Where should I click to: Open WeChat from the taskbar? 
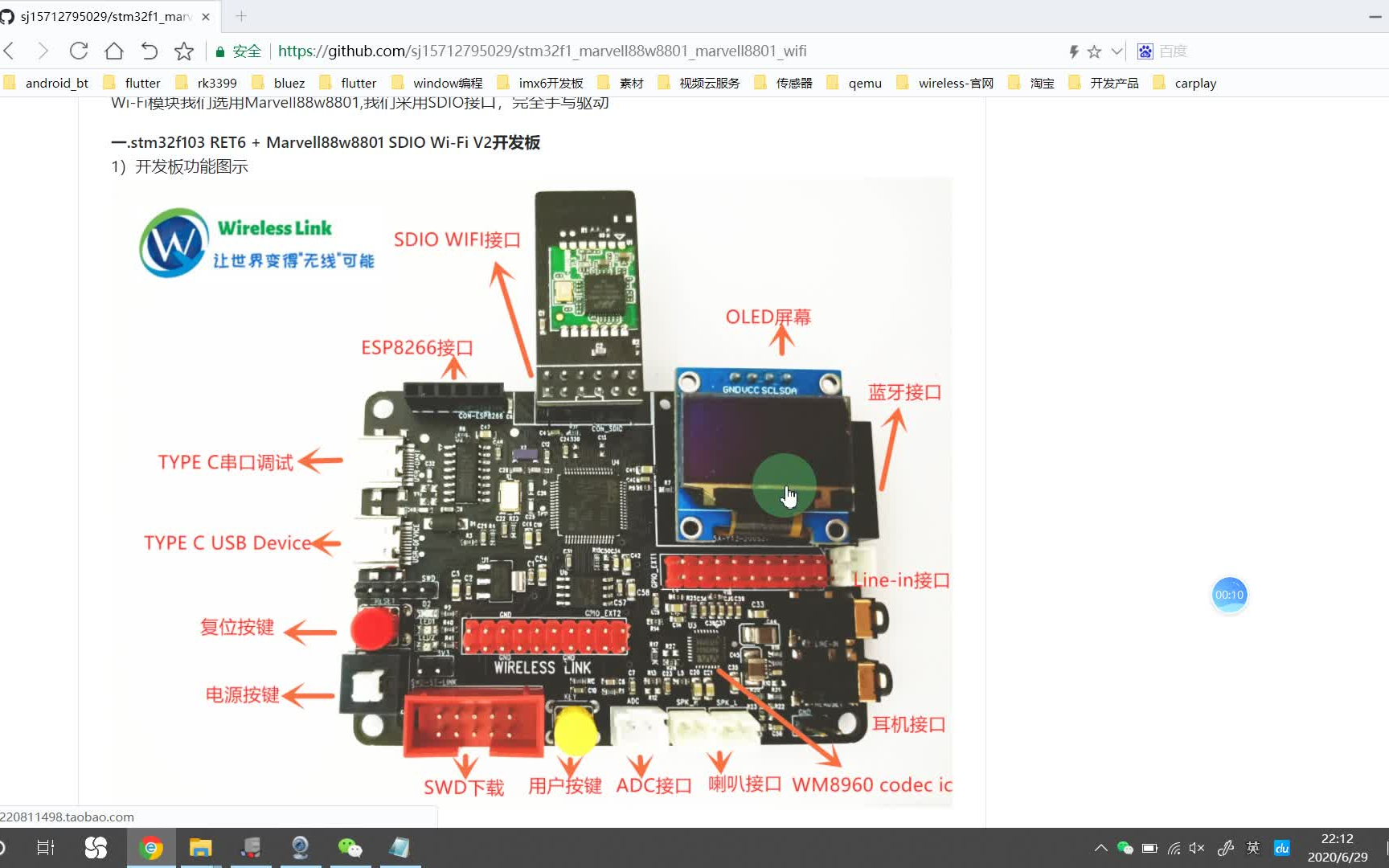point(350,847)
